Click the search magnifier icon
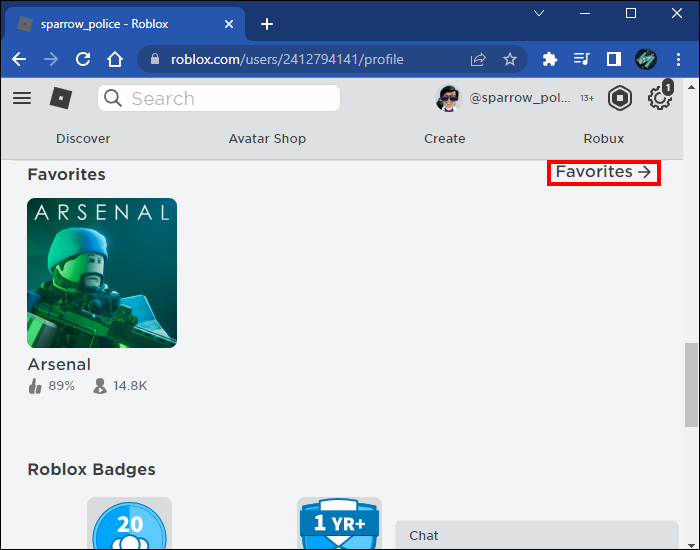 tap(112, 98)
